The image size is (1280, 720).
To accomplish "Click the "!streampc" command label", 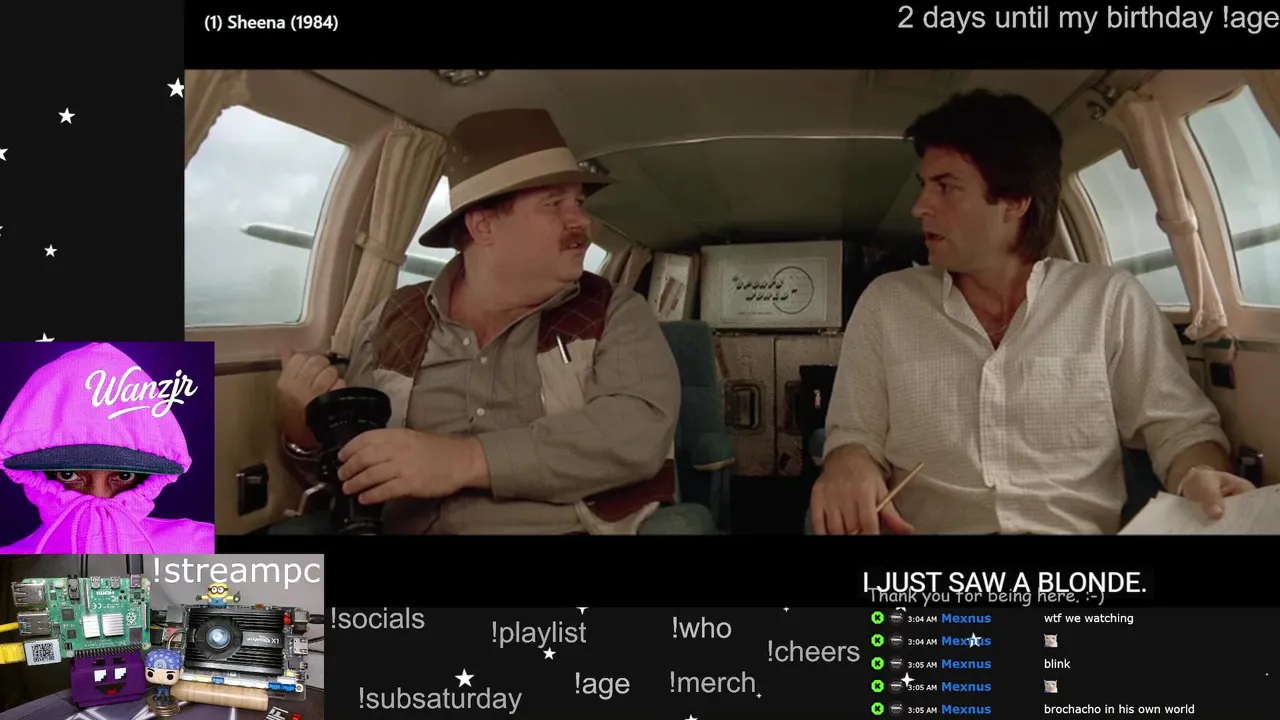I will coord(236,571).
